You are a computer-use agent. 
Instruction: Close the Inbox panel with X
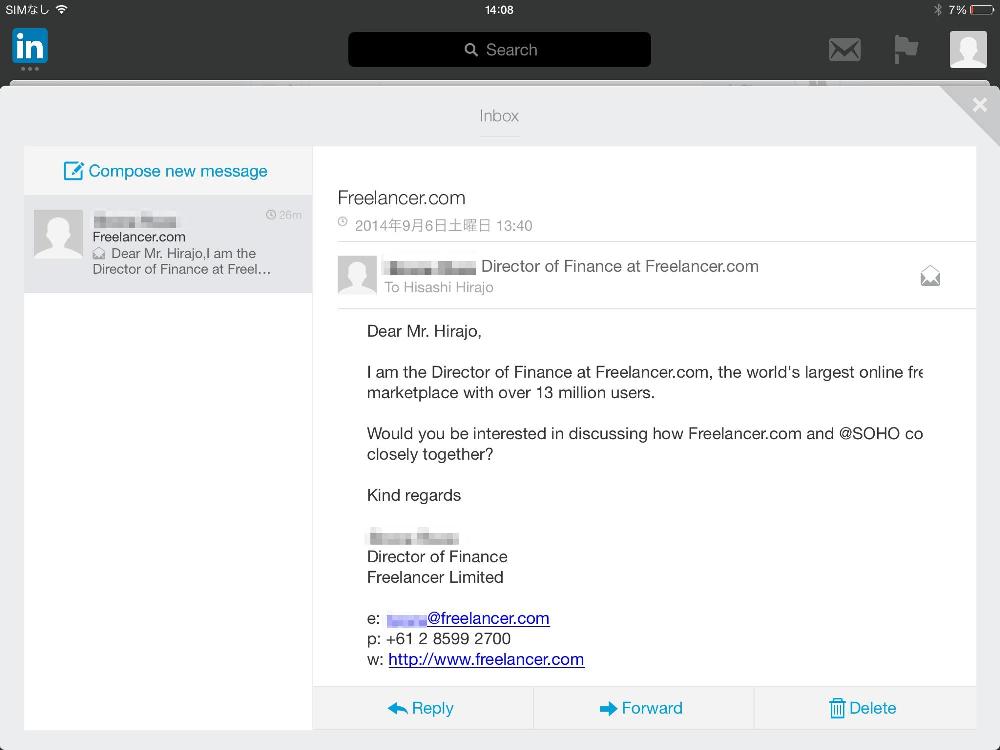979,105
